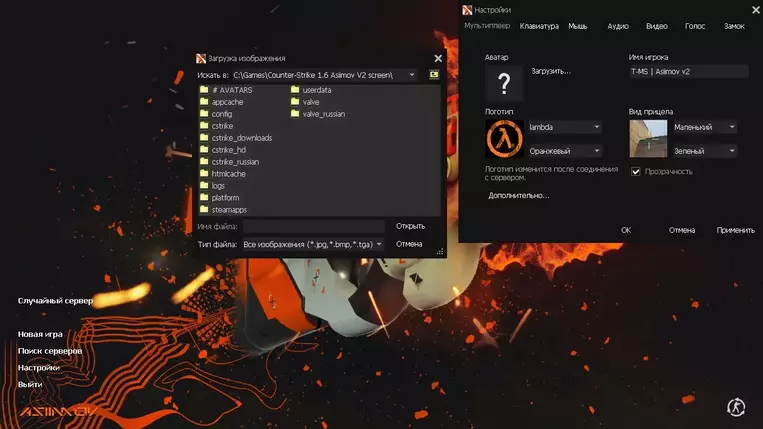Switch to the Клавиатура tab
The width and height of the screenshot is (763, 429).
pyautogui.click(x=539, y=26)
